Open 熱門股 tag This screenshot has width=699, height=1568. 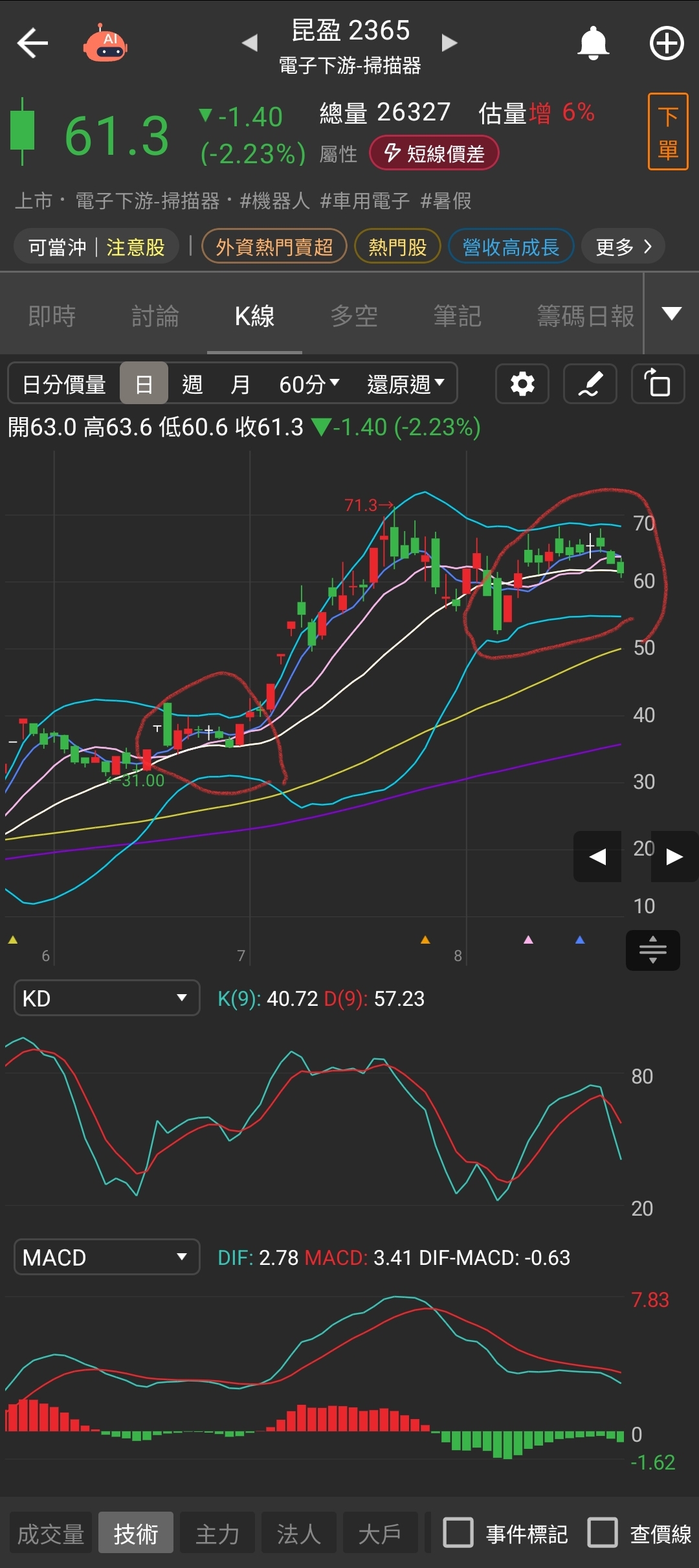[x=397, y=247]
